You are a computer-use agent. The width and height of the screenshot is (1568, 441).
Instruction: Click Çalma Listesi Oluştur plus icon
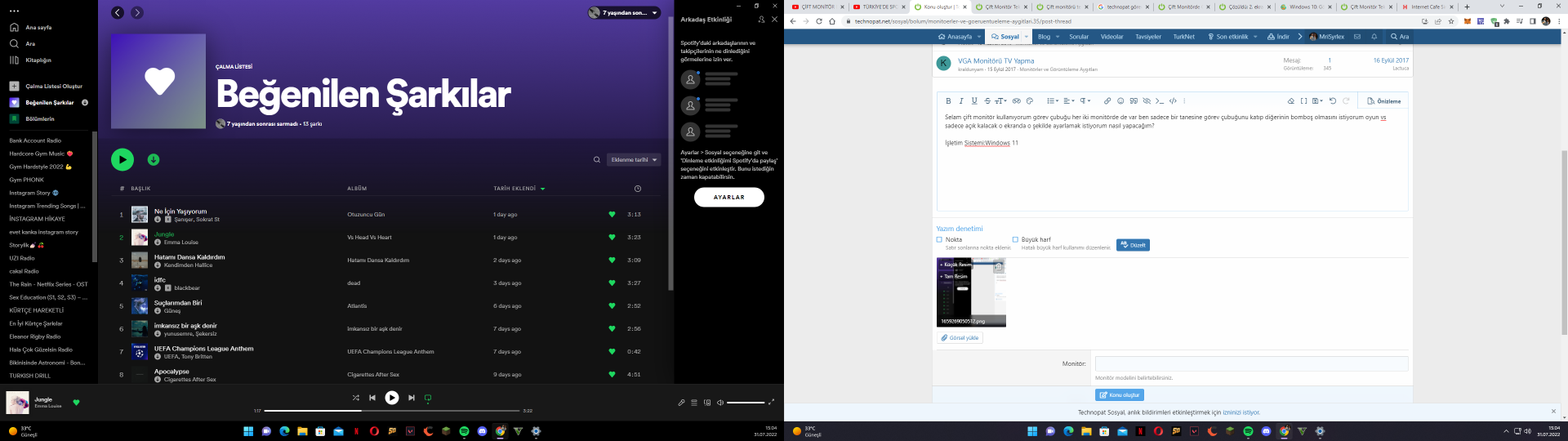[14, 86]
